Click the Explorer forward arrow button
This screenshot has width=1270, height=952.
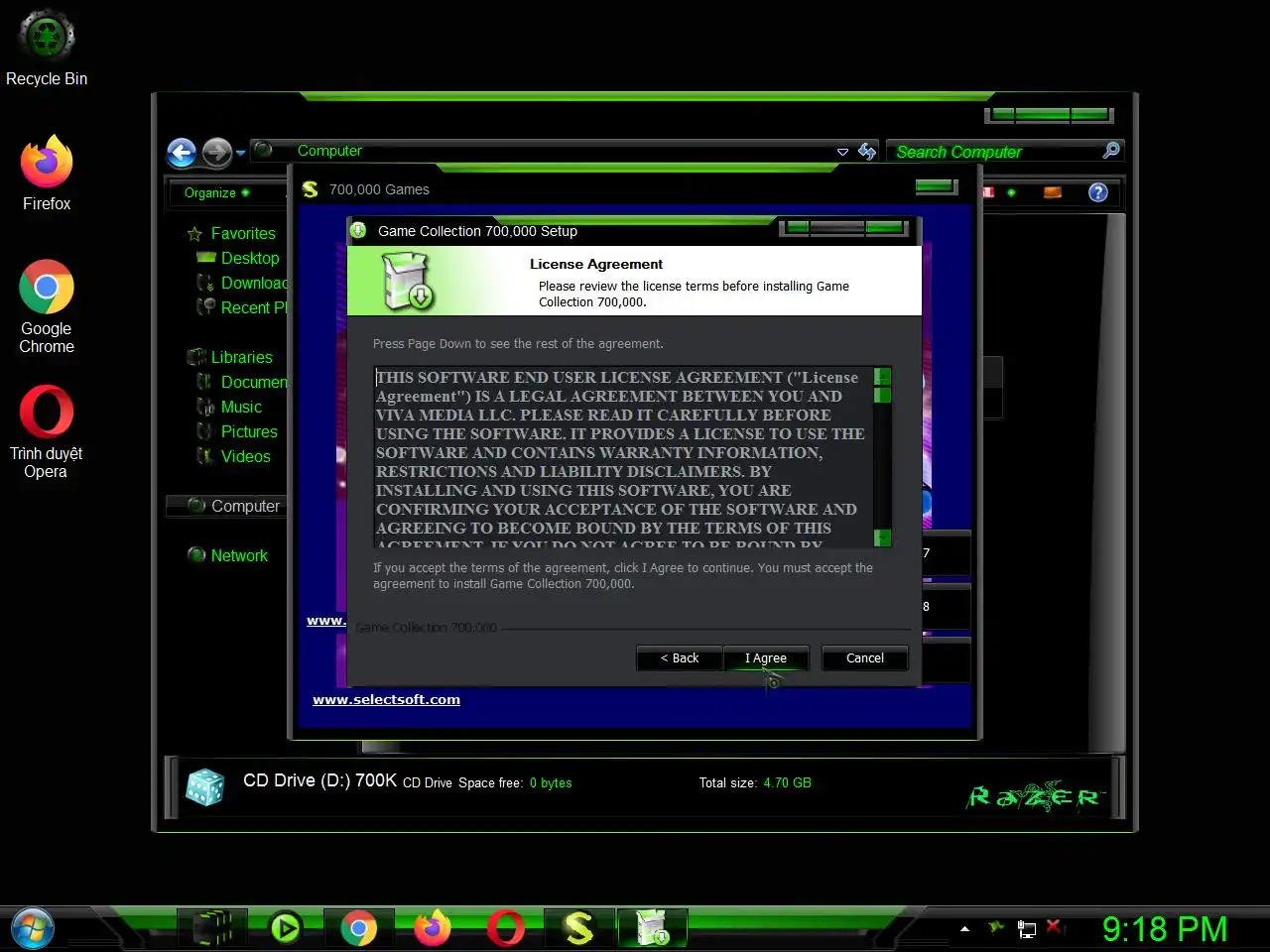click(x=216, y=153)
